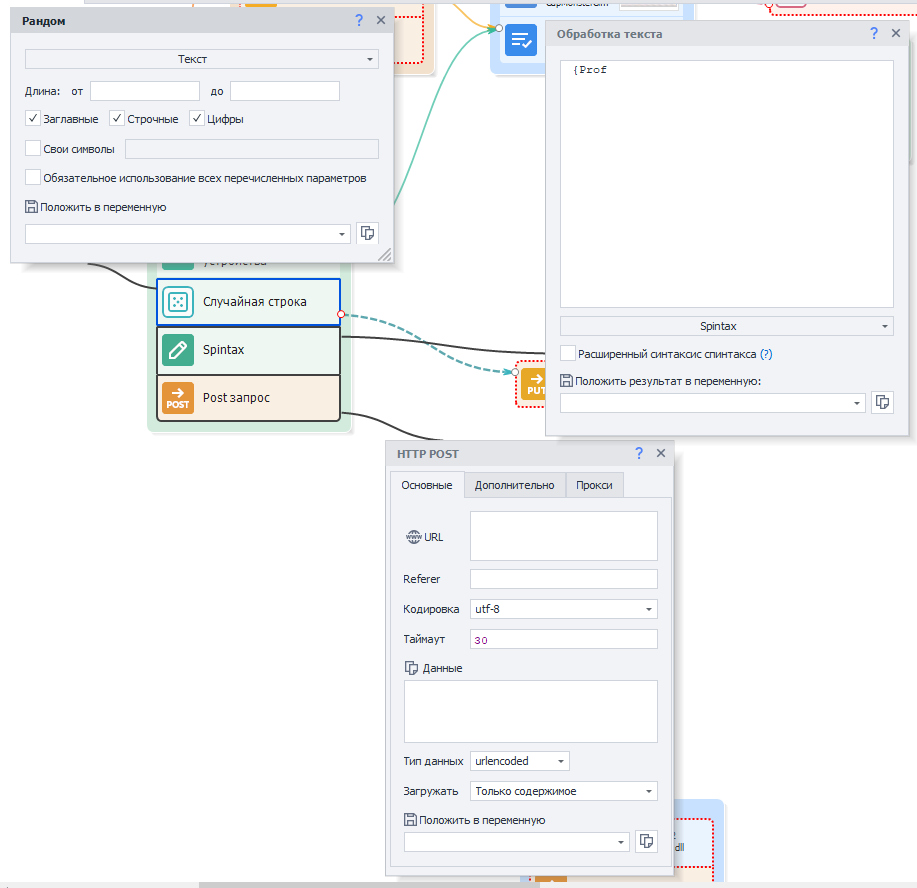The height and width of the screenshot is (888, 917).
Task: Click the dice icon of Случайная строка
Action: [178, 302]
